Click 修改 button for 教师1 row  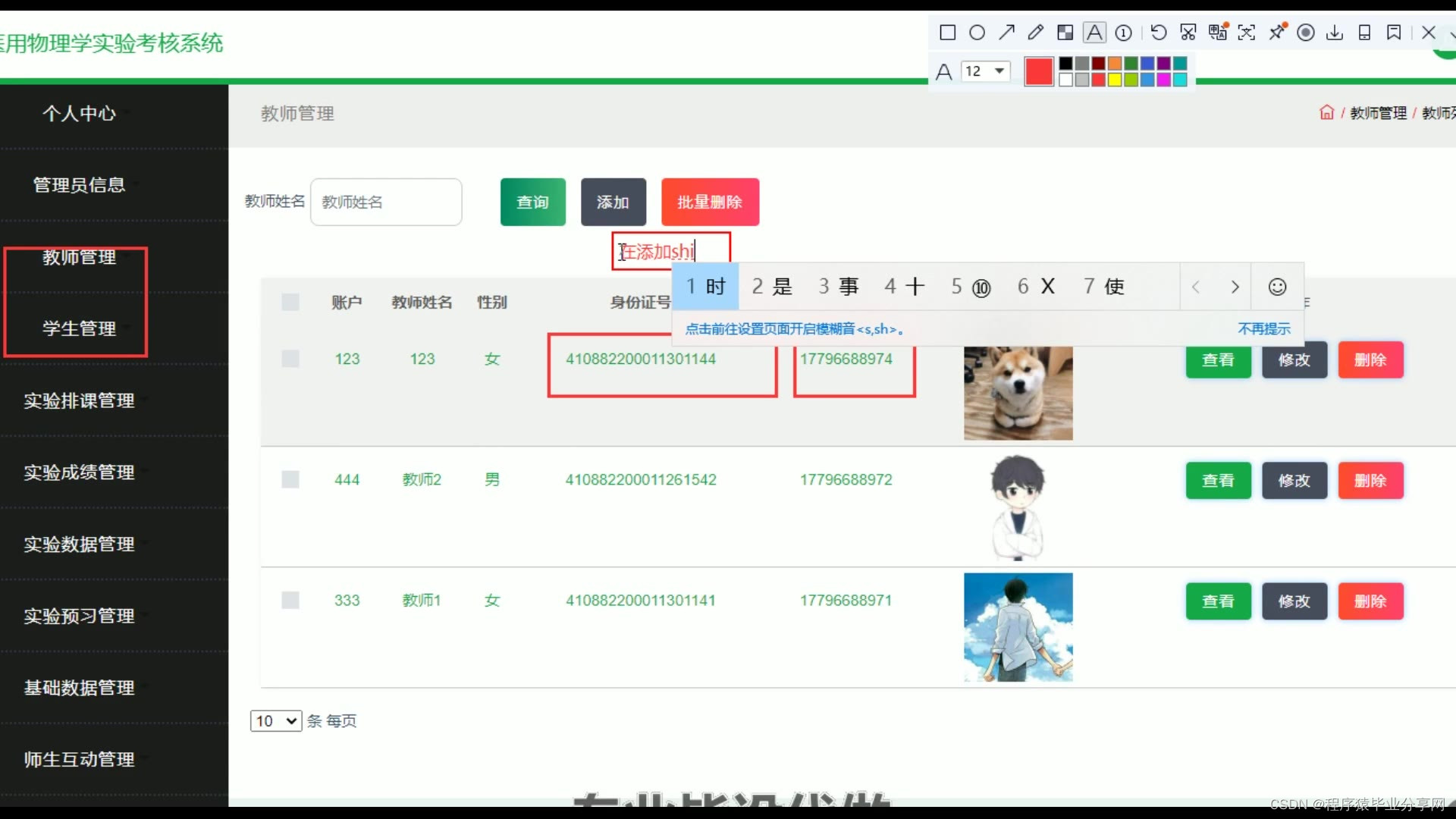coord(1294,601)
